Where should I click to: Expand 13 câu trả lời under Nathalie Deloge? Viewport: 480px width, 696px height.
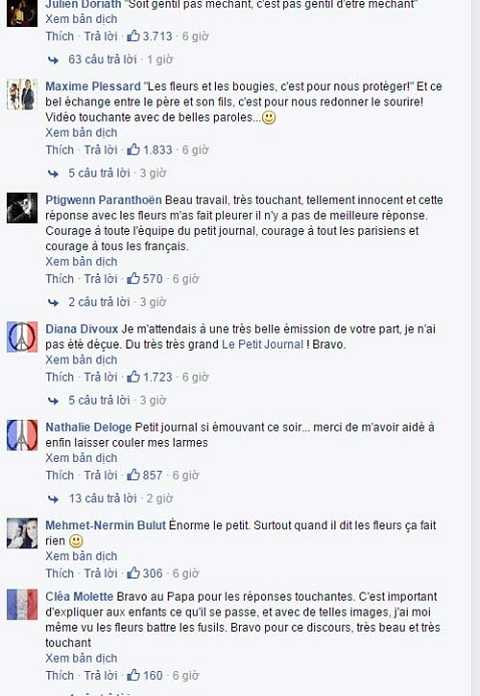(103, 498)
